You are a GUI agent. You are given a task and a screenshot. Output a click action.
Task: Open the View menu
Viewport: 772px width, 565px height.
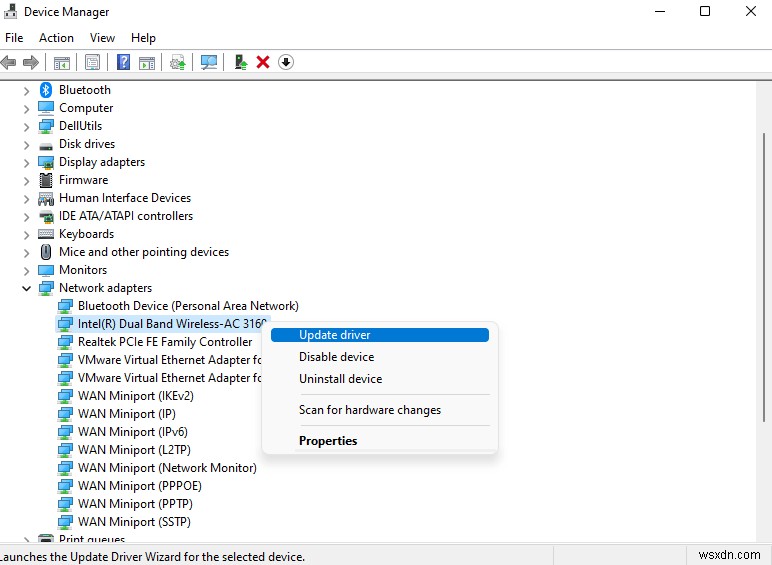(x=102, y=38)
